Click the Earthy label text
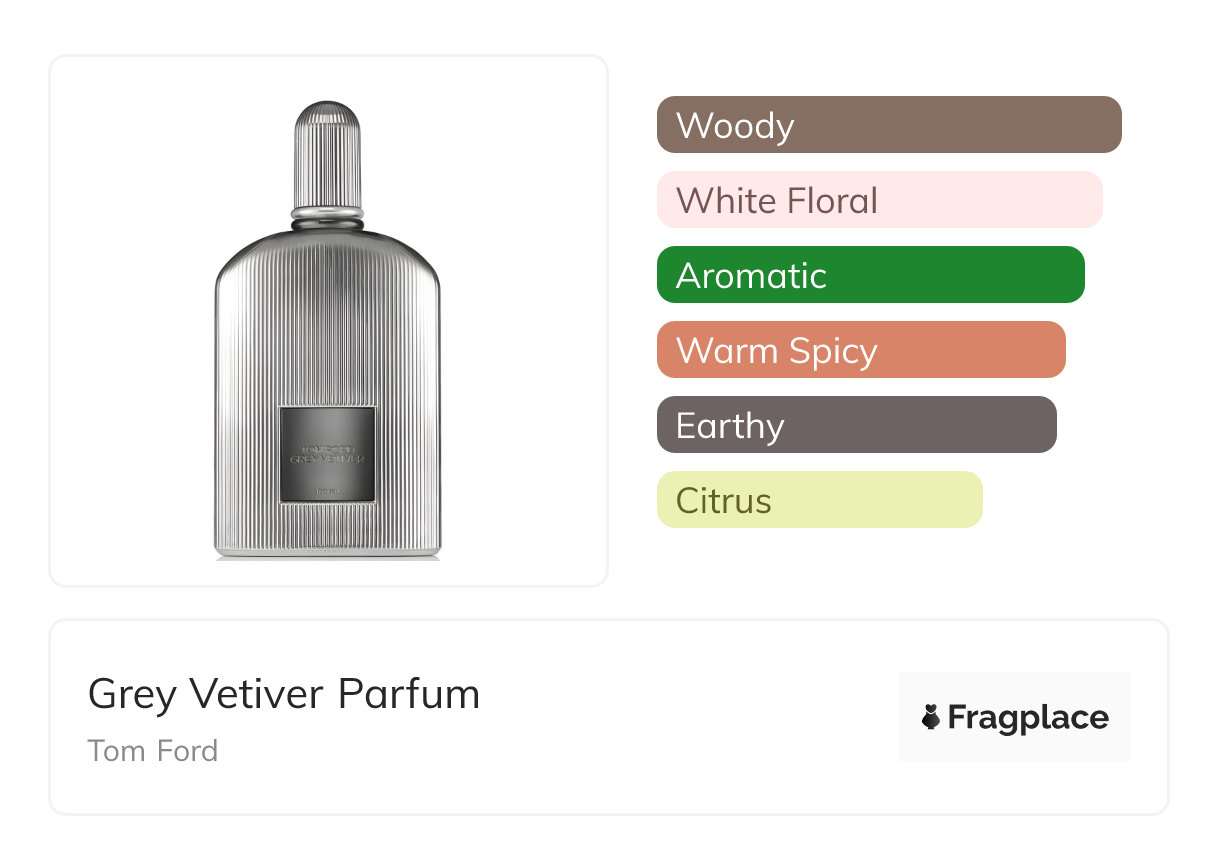This screenshot has height=864, width=1218. pyautogui.click(x=730, y=426)
